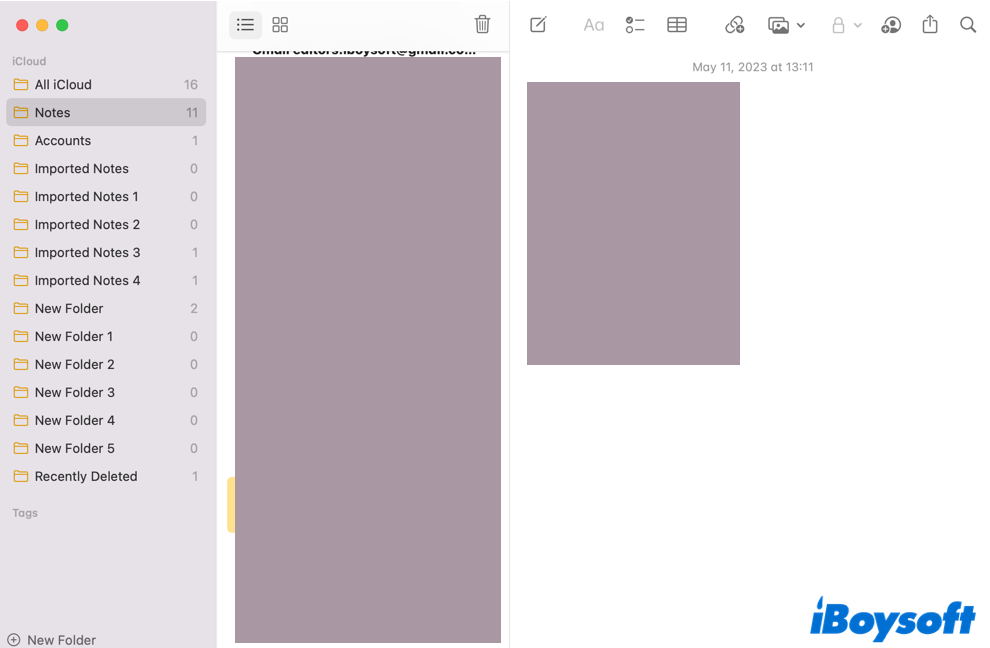Click the New Folder button
Viewport: 990px width, 648px height.
point(52,640)
